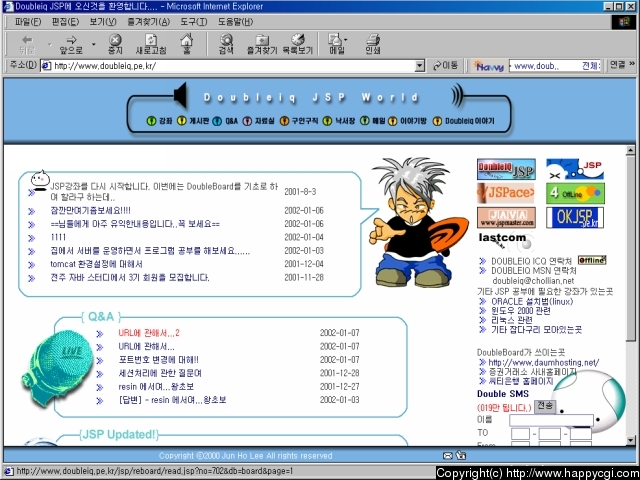Open link ORACLE 설치법(linux)
This screenshot has height=480, width=640.
(532, 302)
